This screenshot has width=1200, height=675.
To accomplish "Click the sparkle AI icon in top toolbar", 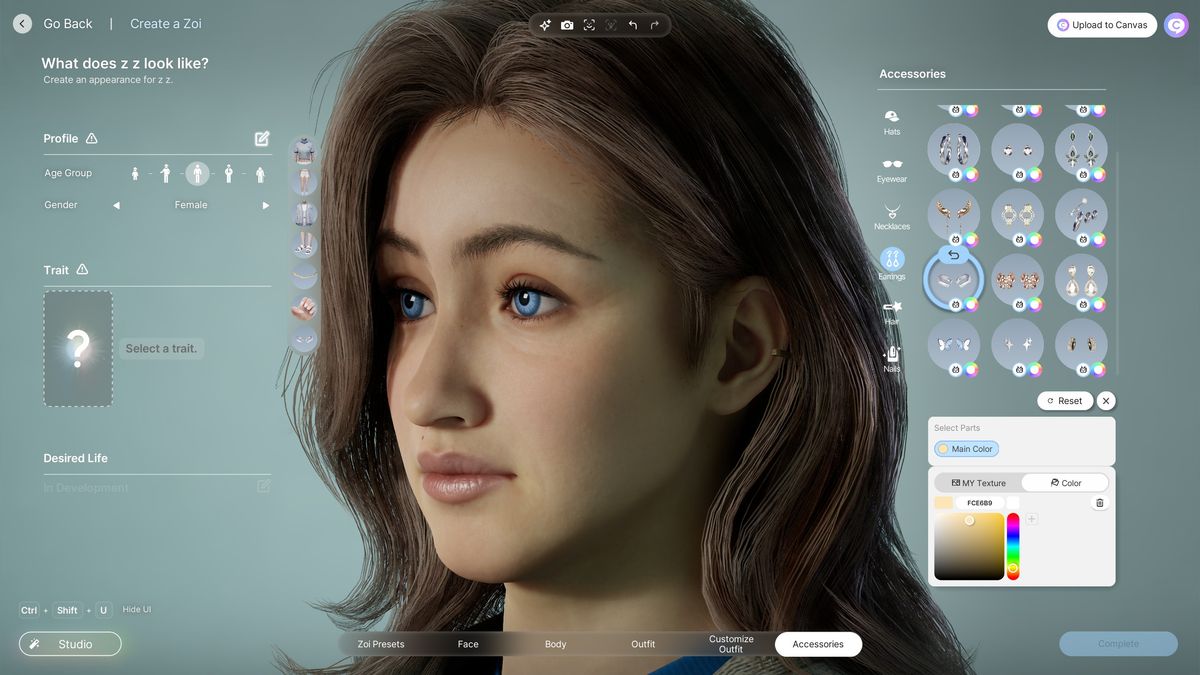I will 545,24.
